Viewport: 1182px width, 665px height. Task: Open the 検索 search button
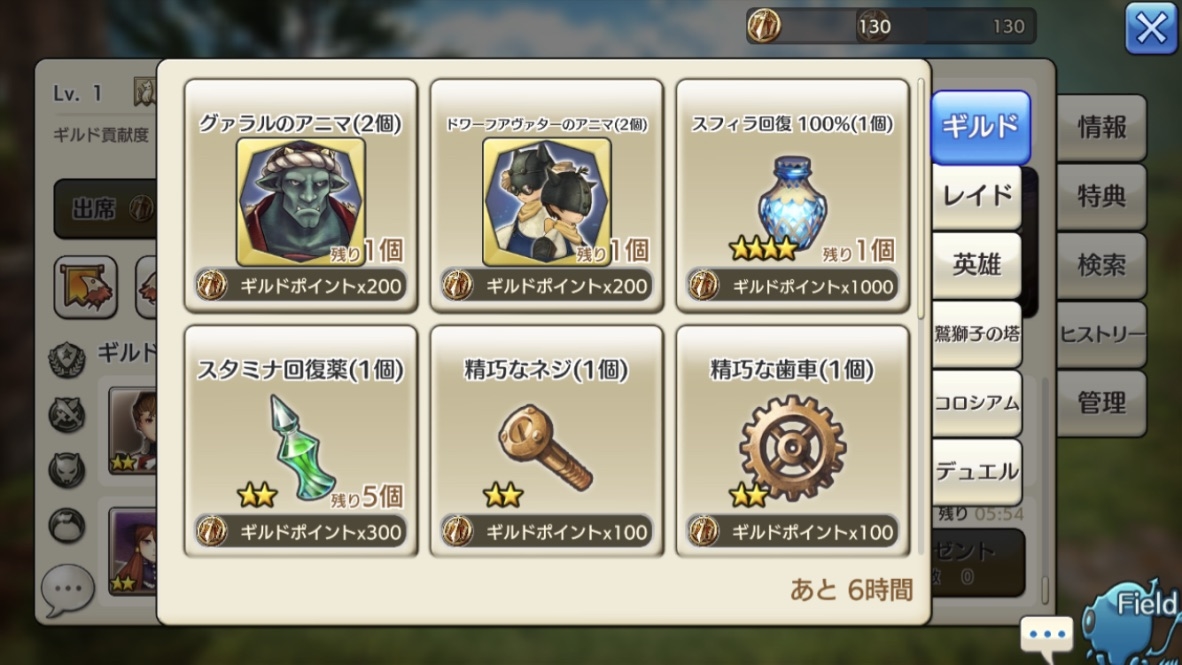point(1101,265)
